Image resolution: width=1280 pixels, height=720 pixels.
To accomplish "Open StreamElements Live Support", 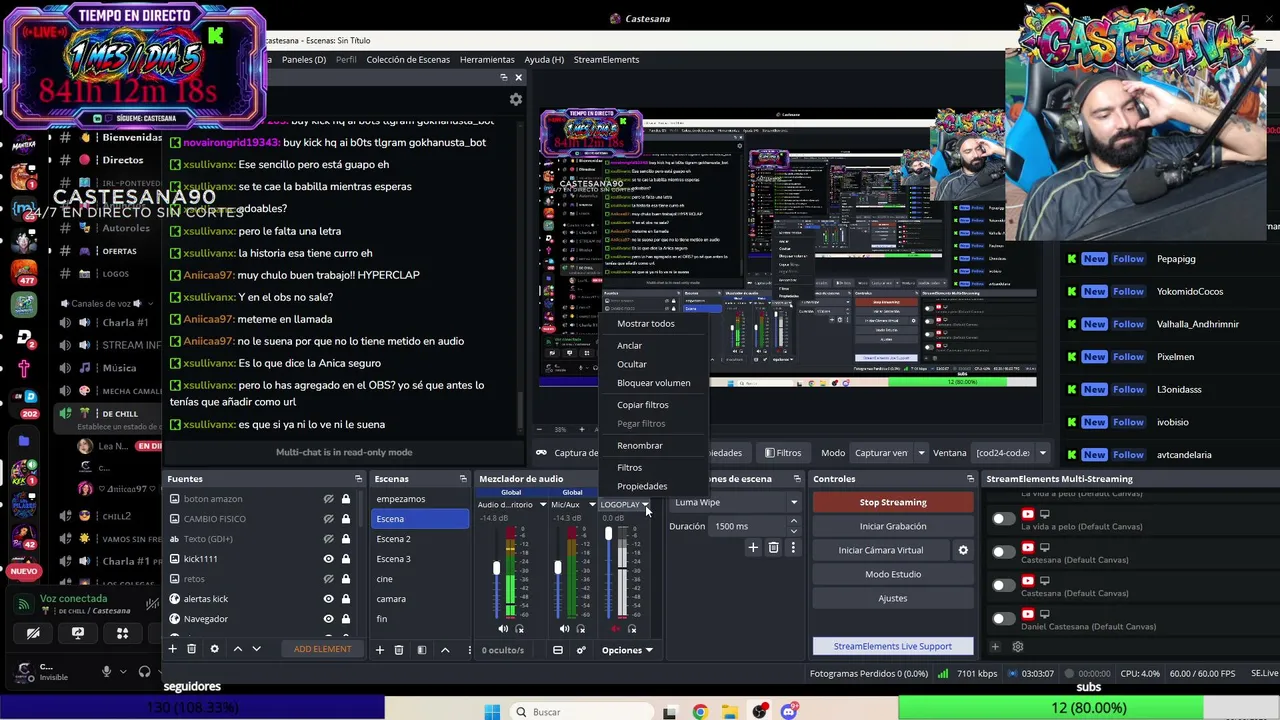I will [x=893, y=646].
